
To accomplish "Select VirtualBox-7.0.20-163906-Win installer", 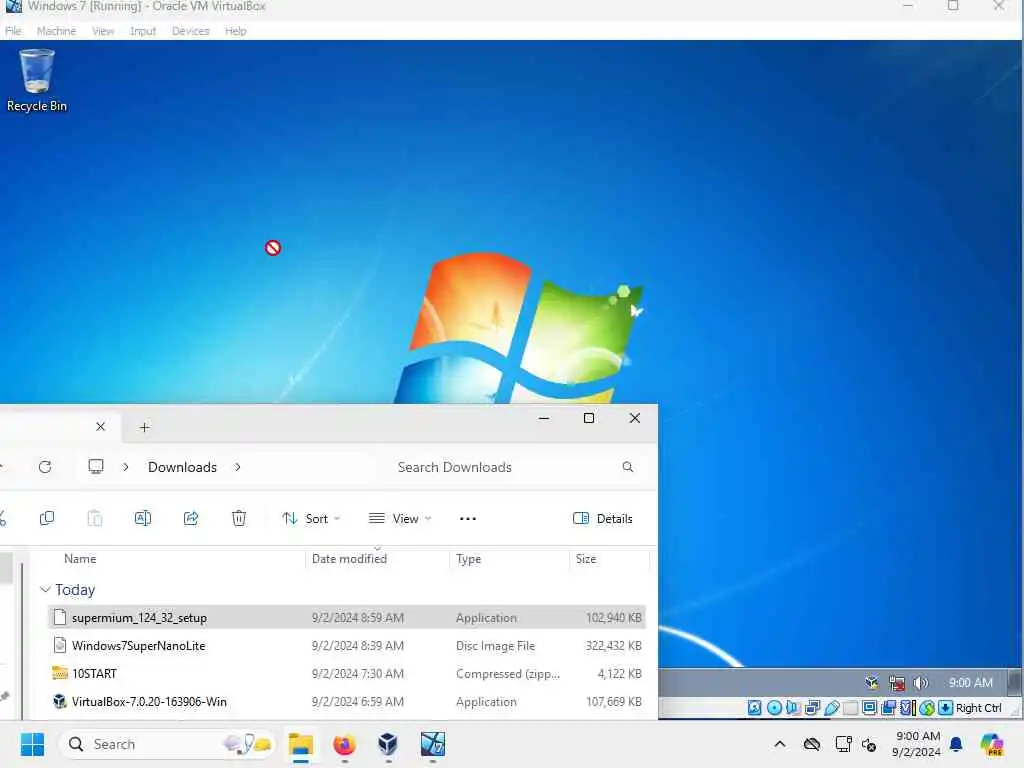I will pos(347,701).
